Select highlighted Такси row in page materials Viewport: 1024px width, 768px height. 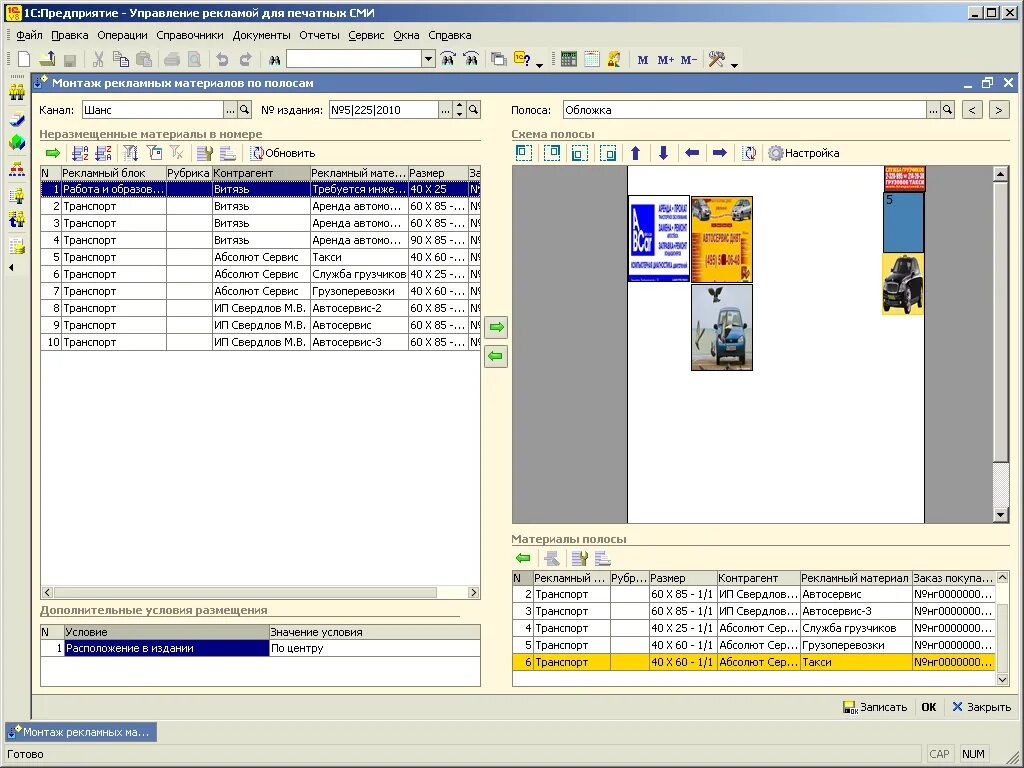[754, 662]
